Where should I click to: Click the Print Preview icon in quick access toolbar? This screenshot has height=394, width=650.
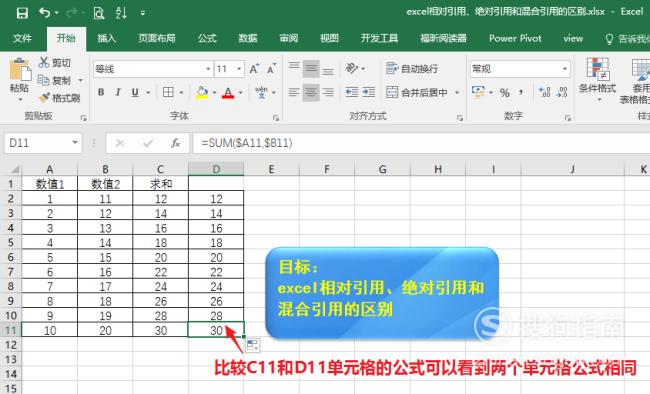99,13
